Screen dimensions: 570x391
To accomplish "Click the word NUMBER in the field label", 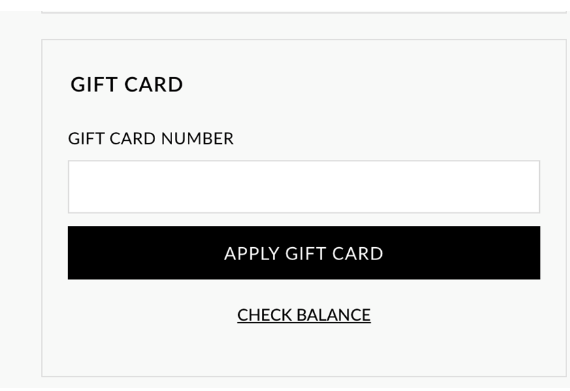I will pos(197,138).
